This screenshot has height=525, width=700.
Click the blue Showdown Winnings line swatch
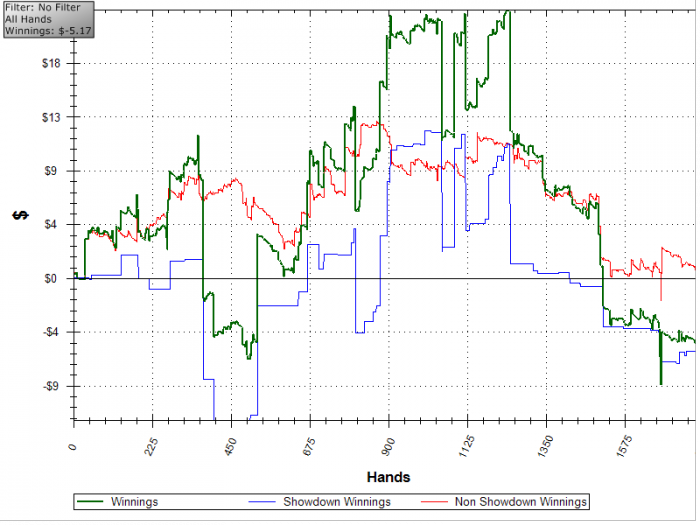pos(262,502)
